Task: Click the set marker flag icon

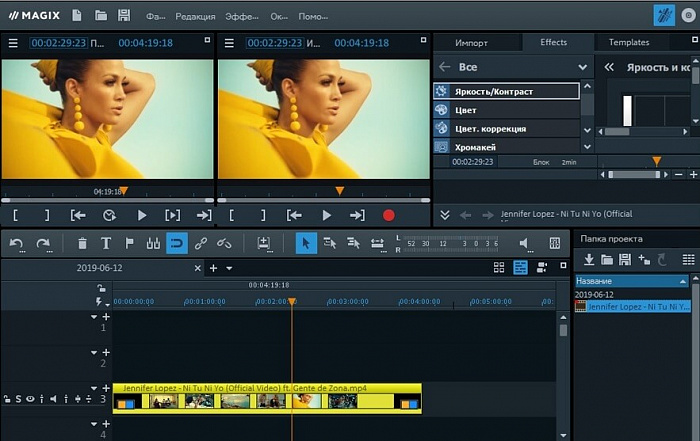Action: point(130,243)
